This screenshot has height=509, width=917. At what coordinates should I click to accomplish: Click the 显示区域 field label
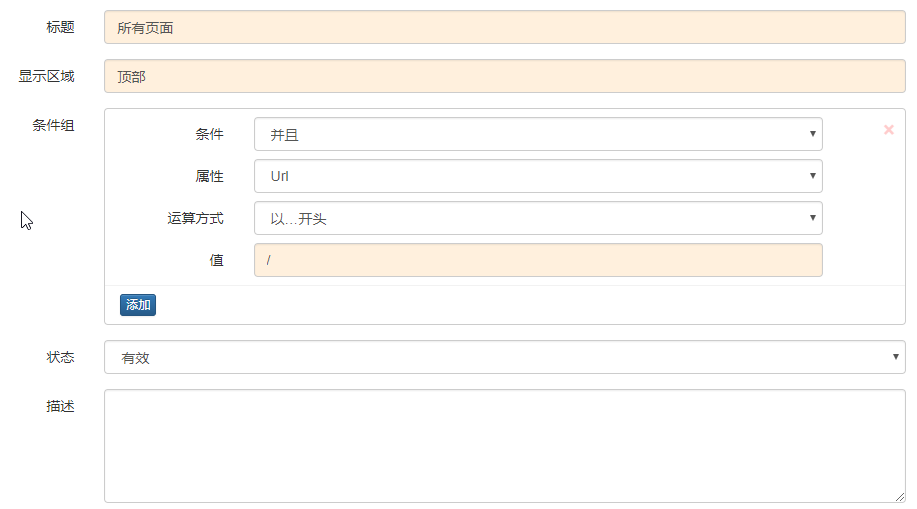[x=46, y=76]
